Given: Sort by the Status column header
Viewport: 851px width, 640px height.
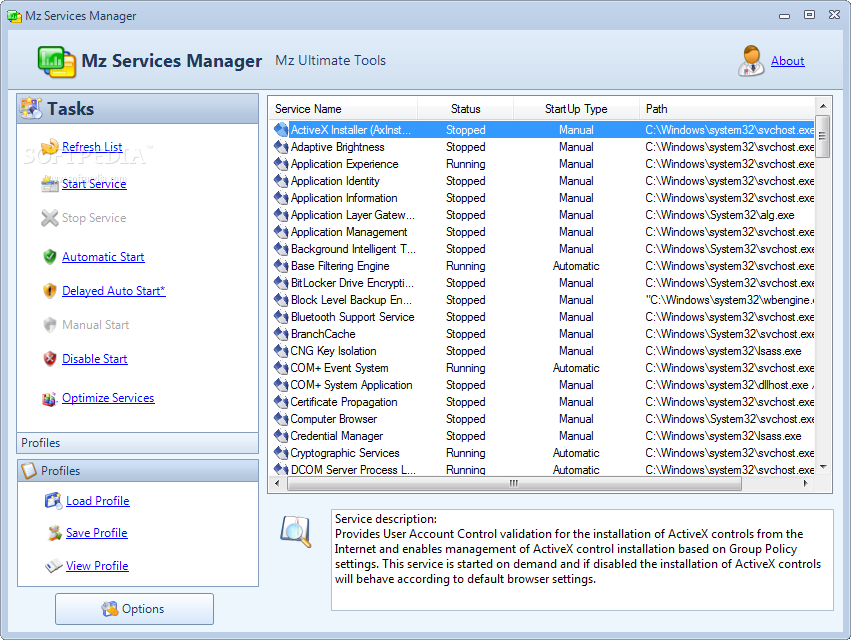Looking at the screenshot, I should [466, 109].
